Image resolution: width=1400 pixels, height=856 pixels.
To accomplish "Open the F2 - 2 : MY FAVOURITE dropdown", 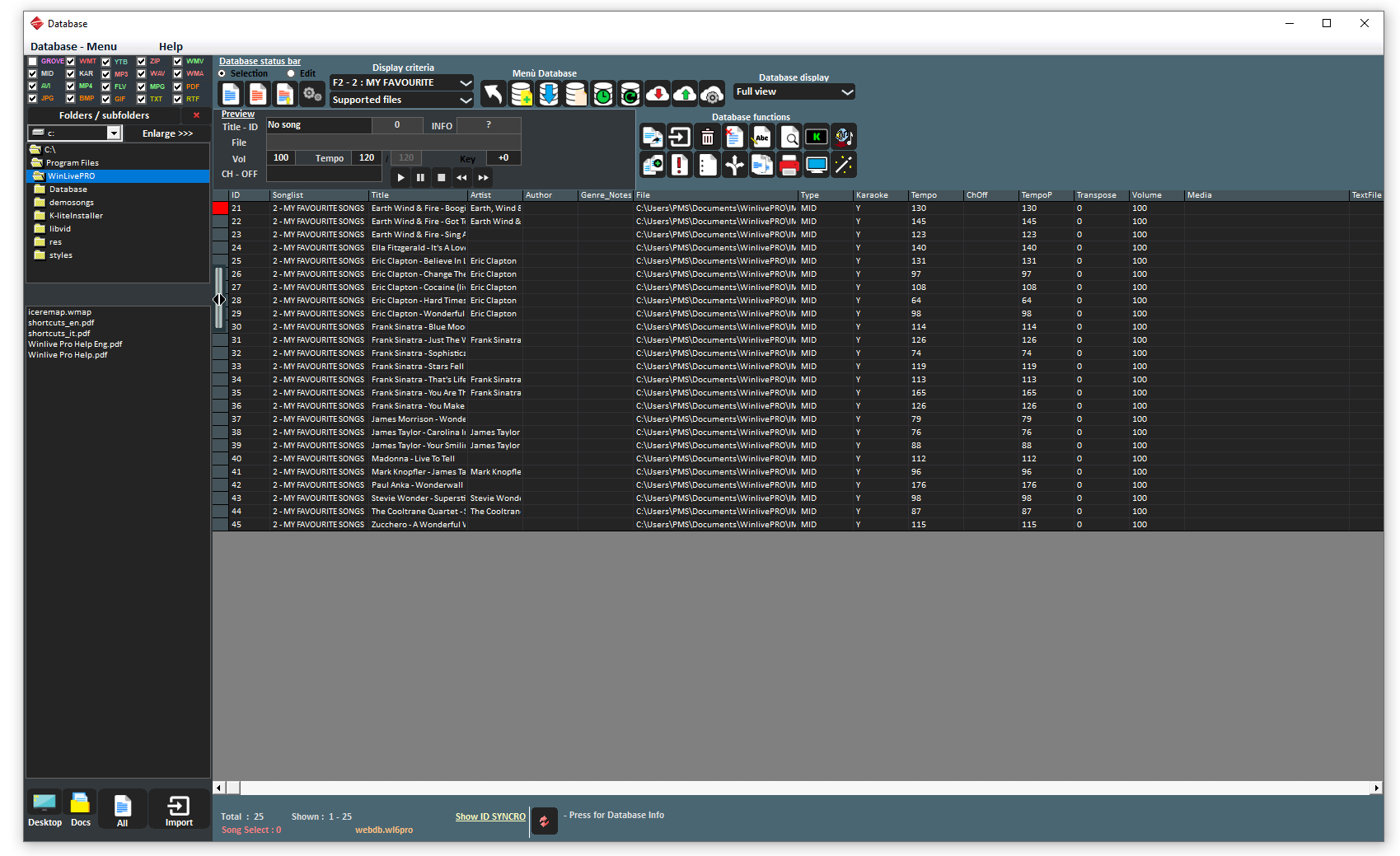I will 466,82.
